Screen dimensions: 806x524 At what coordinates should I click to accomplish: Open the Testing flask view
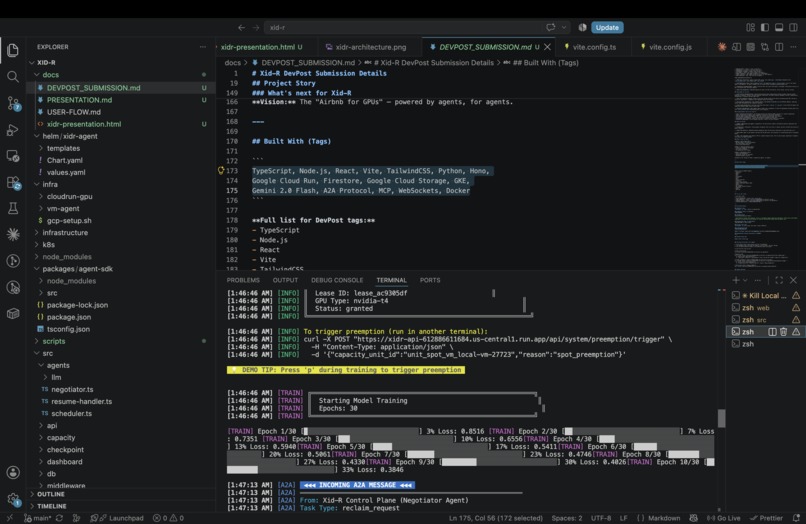[x=13, y=208]
